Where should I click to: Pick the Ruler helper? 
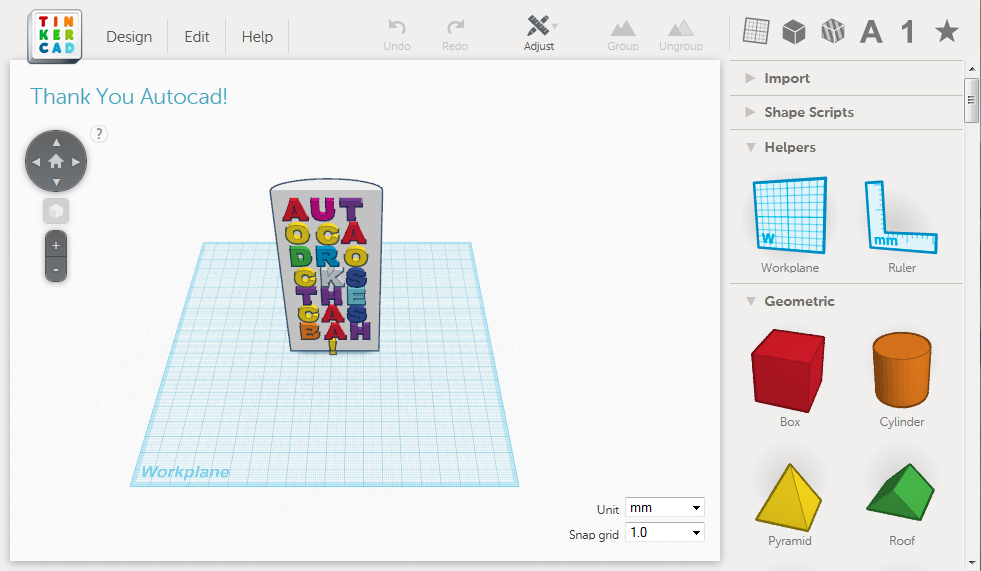[902, 225]
